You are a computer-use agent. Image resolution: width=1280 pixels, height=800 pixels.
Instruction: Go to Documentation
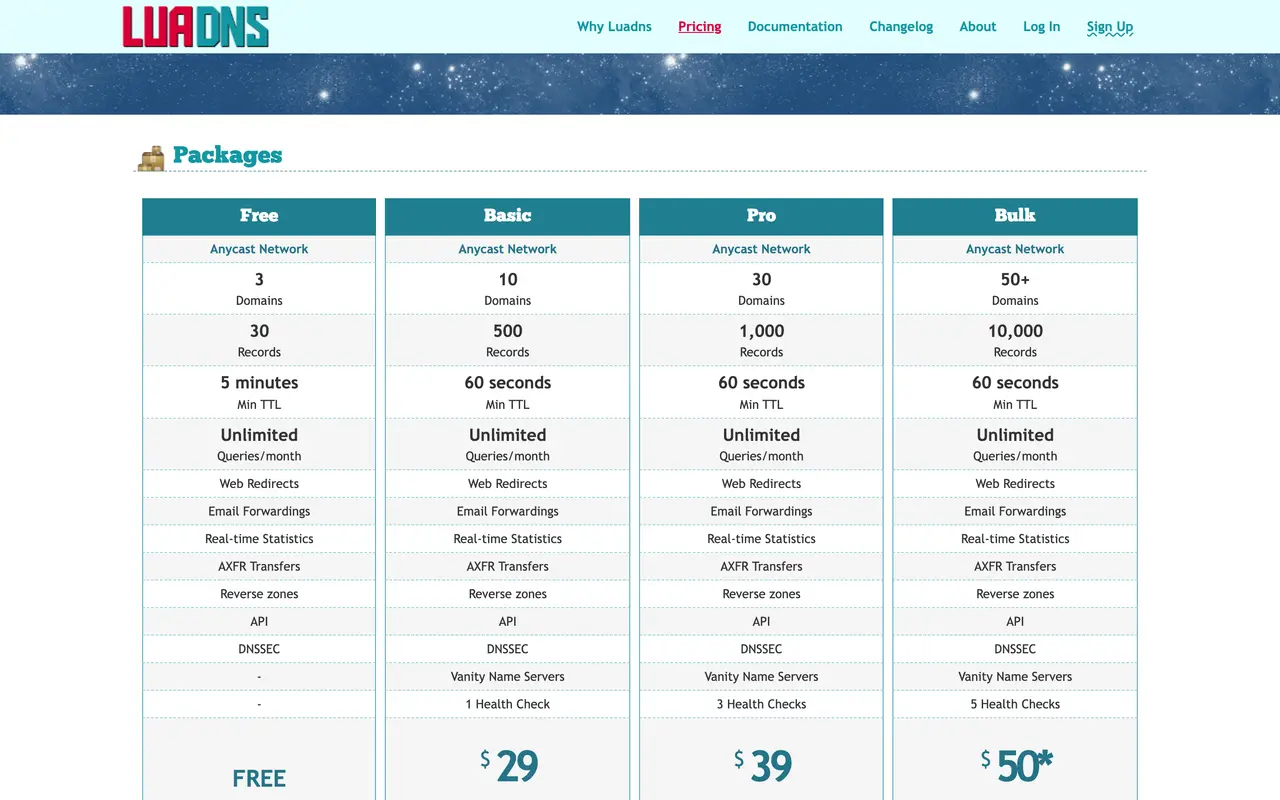[x=795, y=27]
